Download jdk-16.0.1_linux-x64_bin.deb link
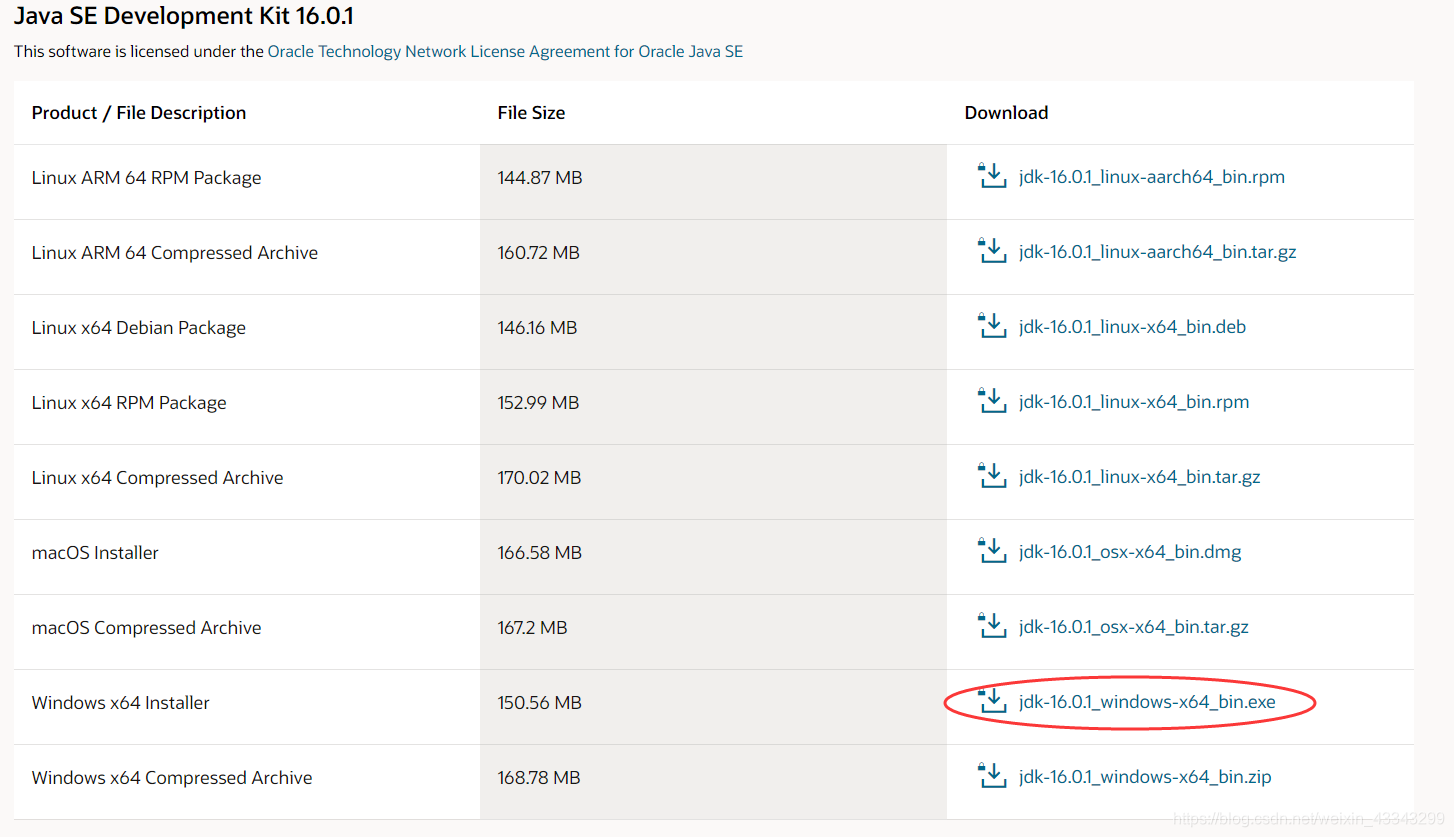1454x837 pixels. pos(1132,327)
